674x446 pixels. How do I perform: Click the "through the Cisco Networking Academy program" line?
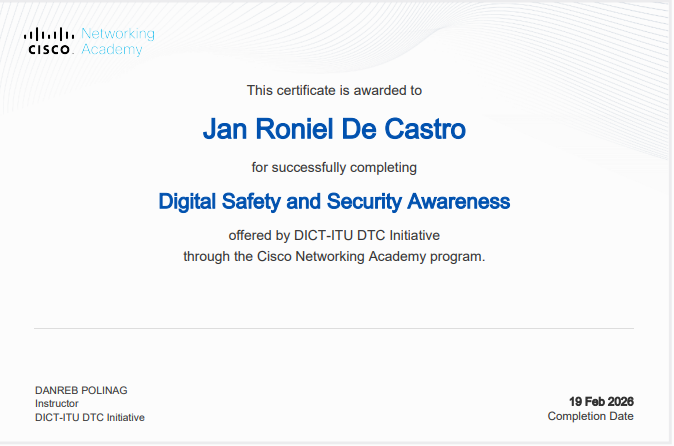[334, 256]
